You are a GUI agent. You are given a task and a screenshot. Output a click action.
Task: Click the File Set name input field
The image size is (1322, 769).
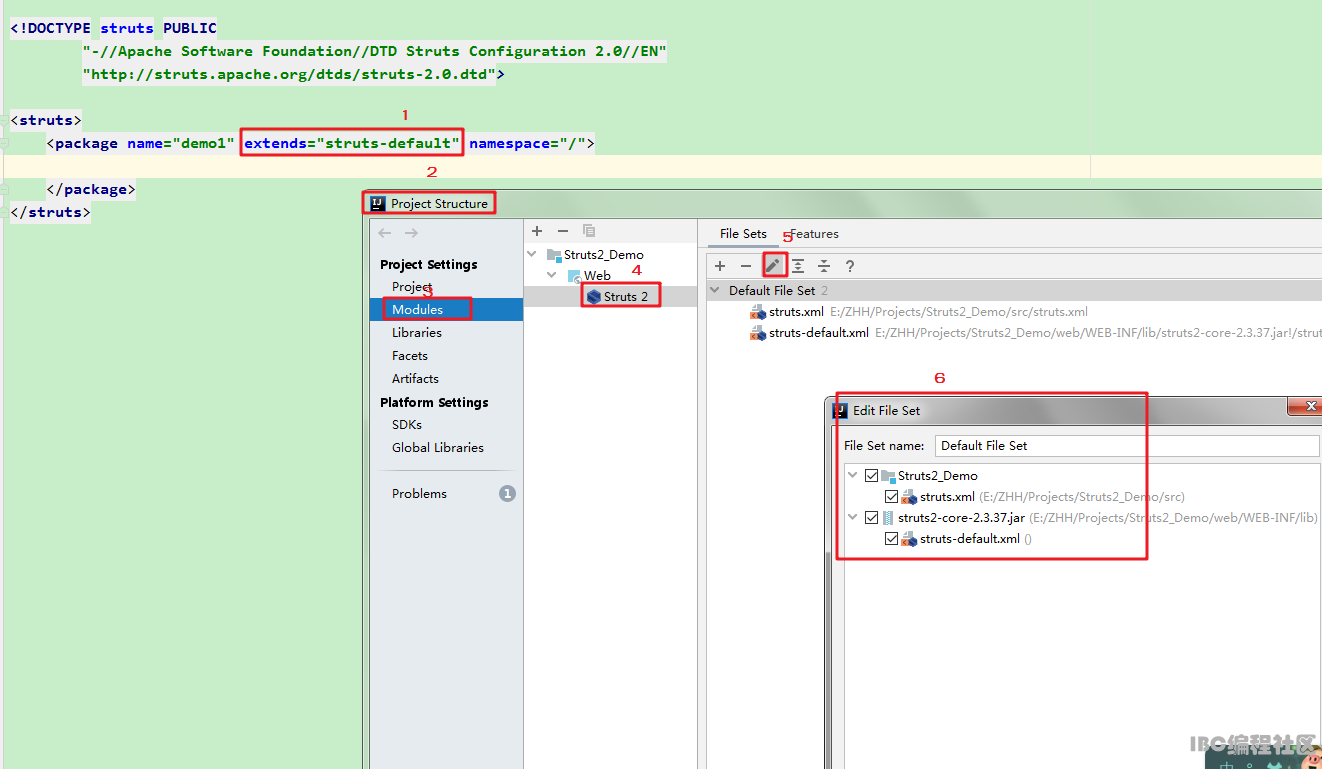tap(1127, 446)
